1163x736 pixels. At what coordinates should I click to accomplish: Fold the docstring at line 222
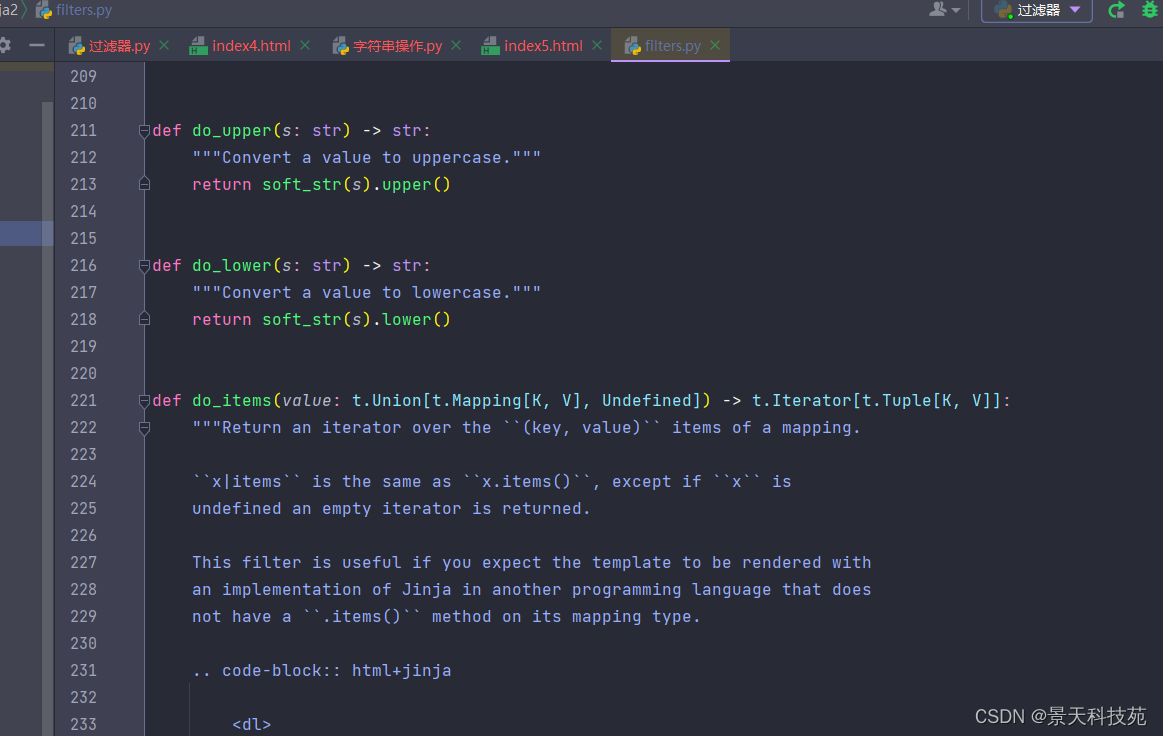[145, 428]
